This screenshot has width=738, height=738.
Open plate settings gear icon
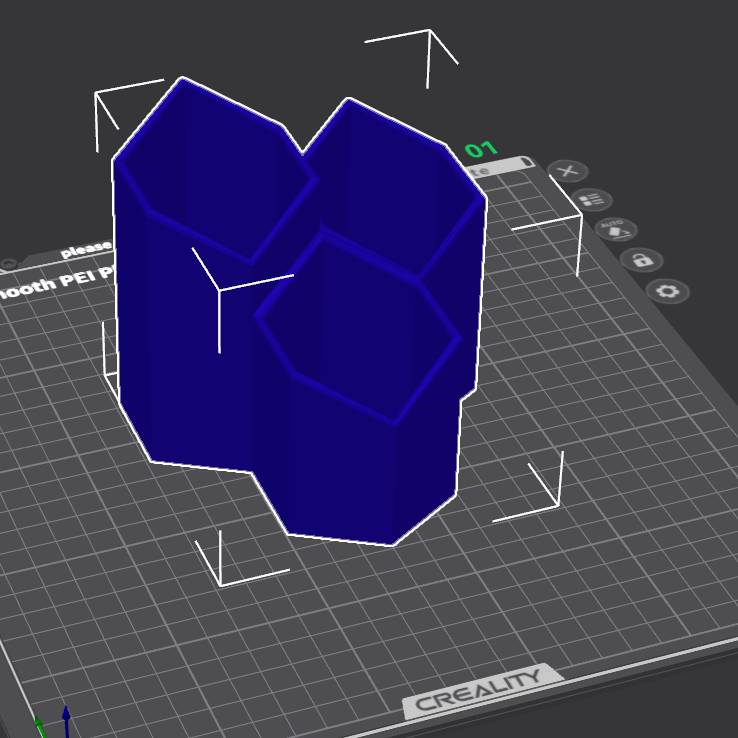(668, 292)
